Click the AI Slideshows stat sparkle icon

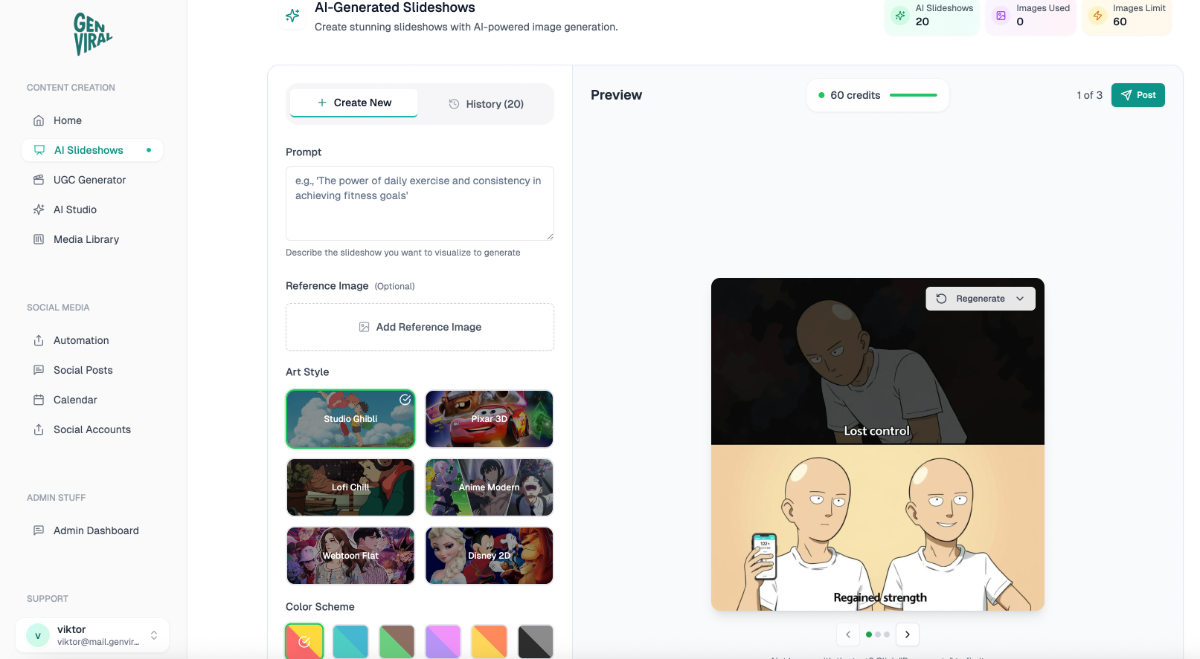[901, 16]
